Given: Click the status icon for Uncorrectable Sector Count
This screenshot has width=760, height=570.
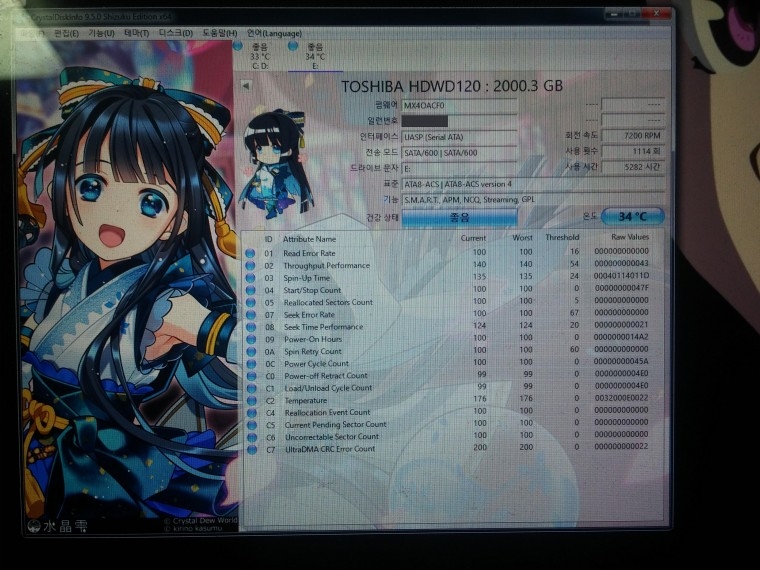Looking at the screenshot, I should (x=252, y=437).
